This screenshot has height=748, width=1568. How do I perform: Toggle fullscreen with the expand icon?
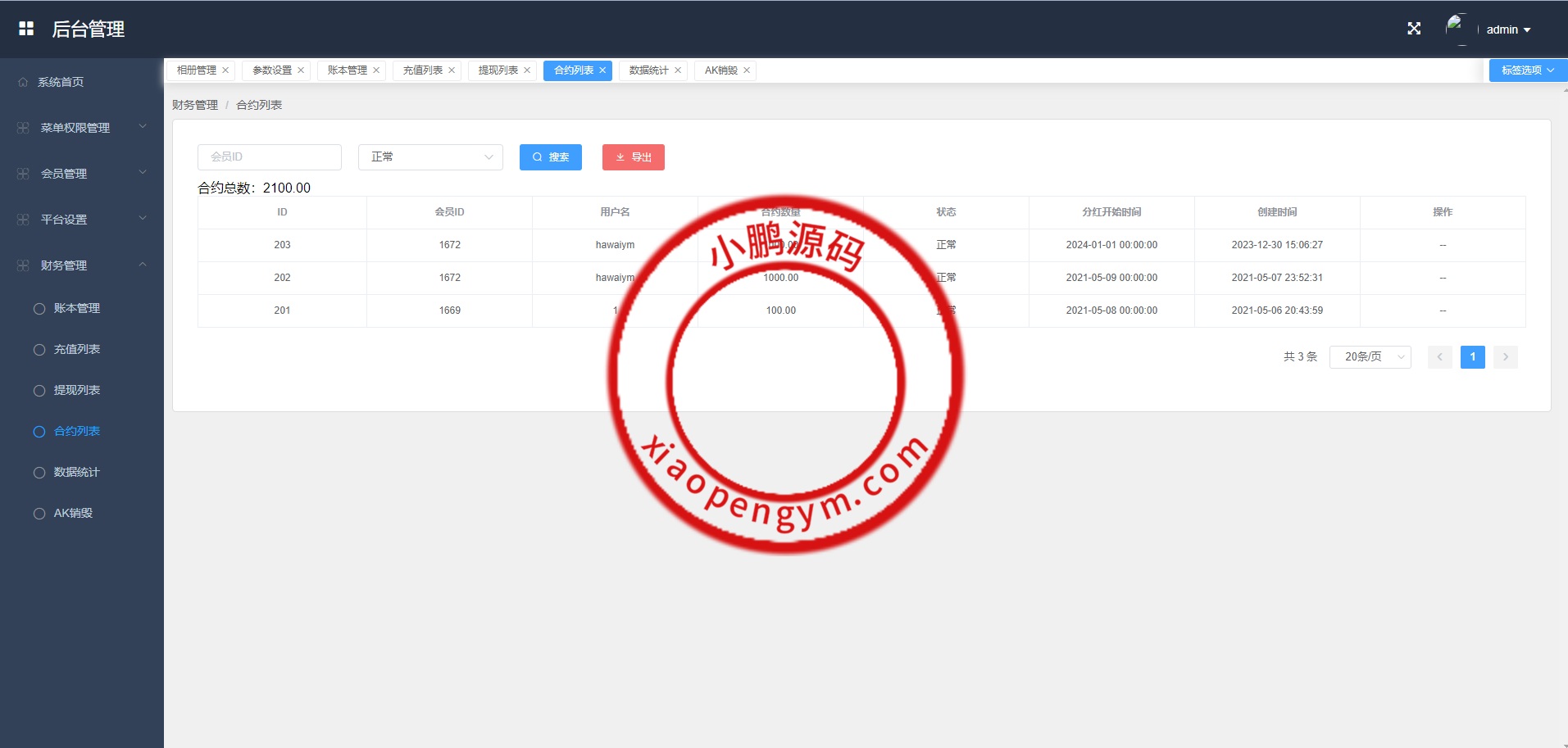(1414, 29)
